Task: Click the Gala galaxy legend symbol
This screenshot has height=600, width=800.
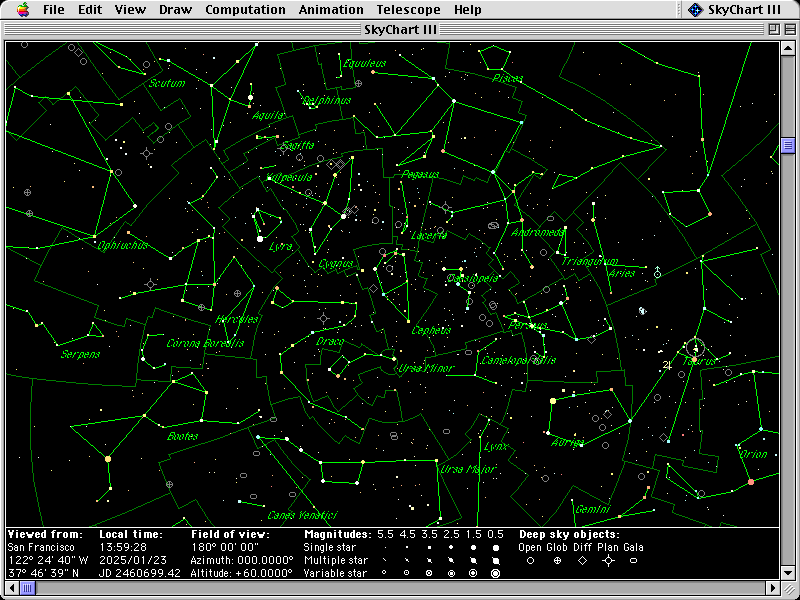Action: (633, 561)
